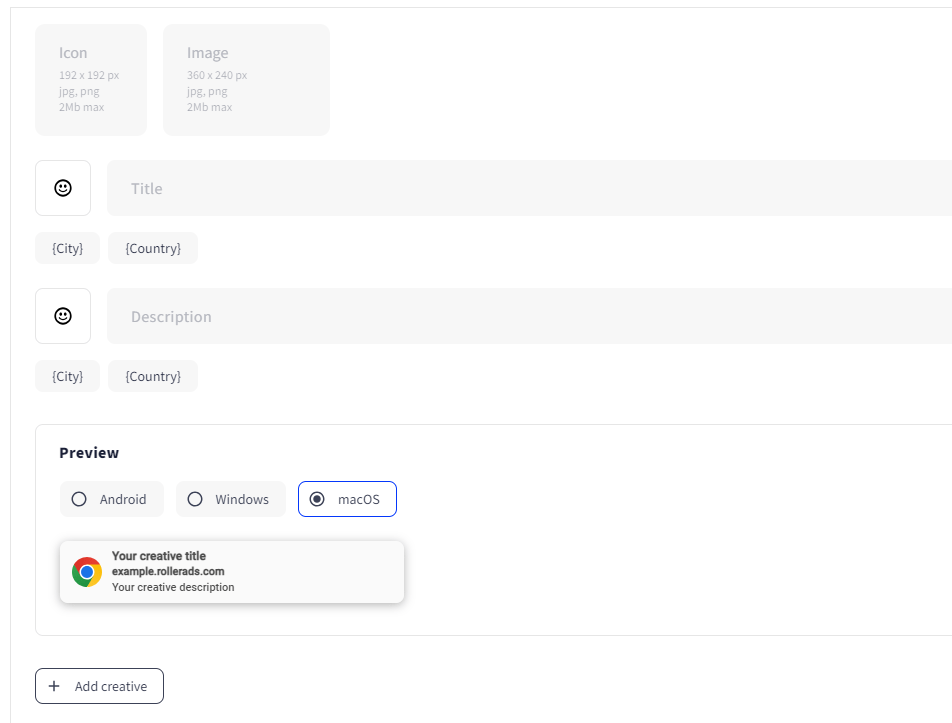Select the Windows preview option
952x723 pixels.
pyautogui.click(x=231, y=499)
